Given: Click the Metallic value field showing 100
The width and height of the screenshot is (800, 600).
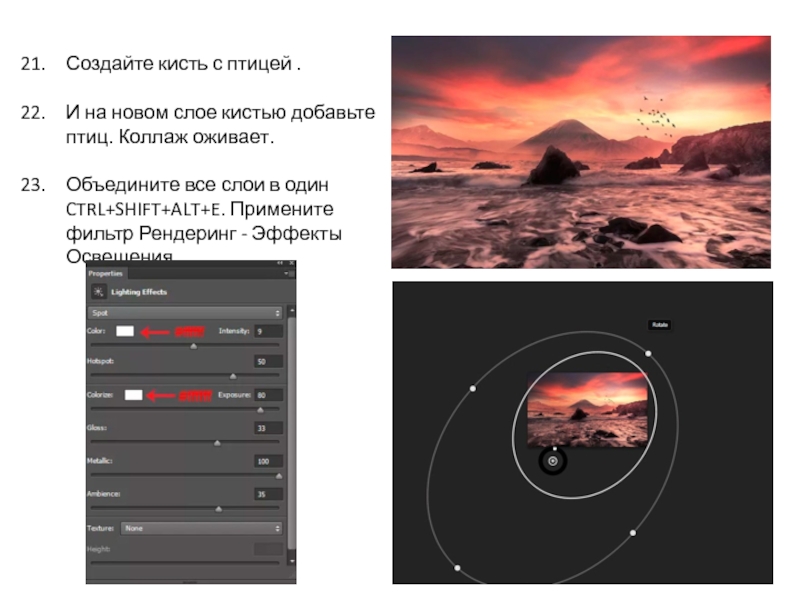Looking at the screenshot, I should 268,461.
